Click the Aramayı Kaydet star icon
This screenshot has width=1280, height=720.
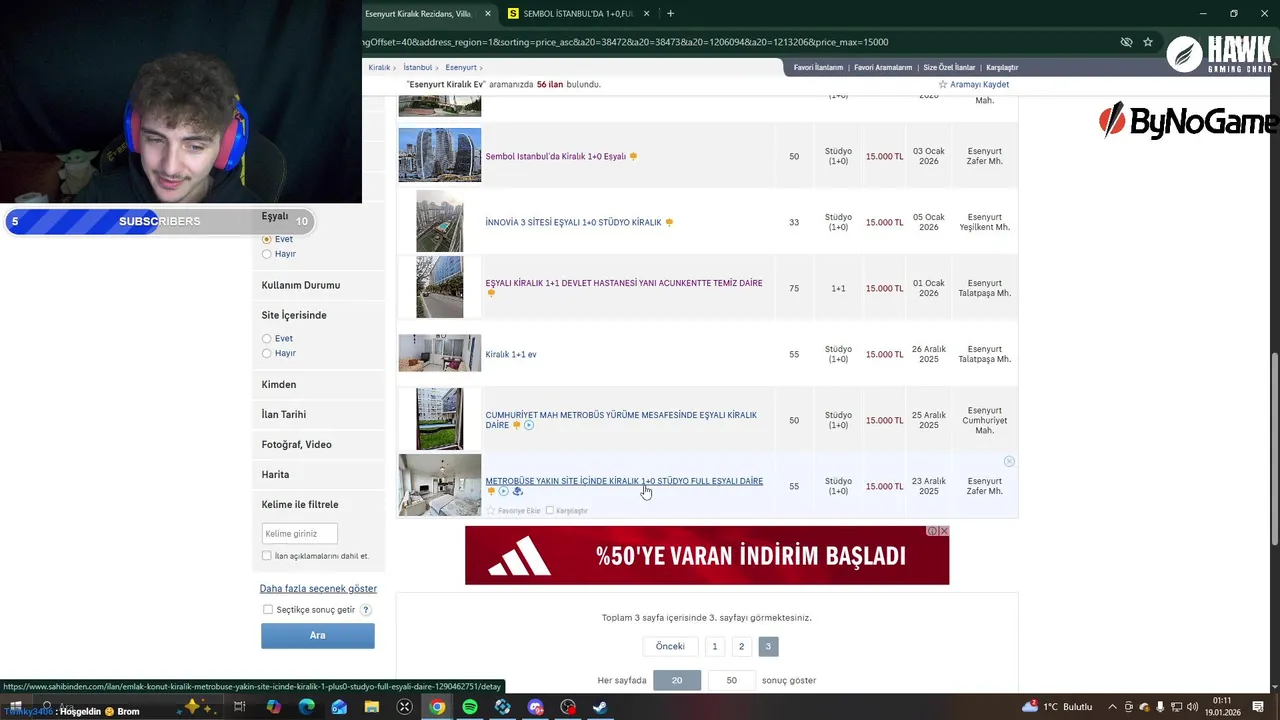point(943,85)
